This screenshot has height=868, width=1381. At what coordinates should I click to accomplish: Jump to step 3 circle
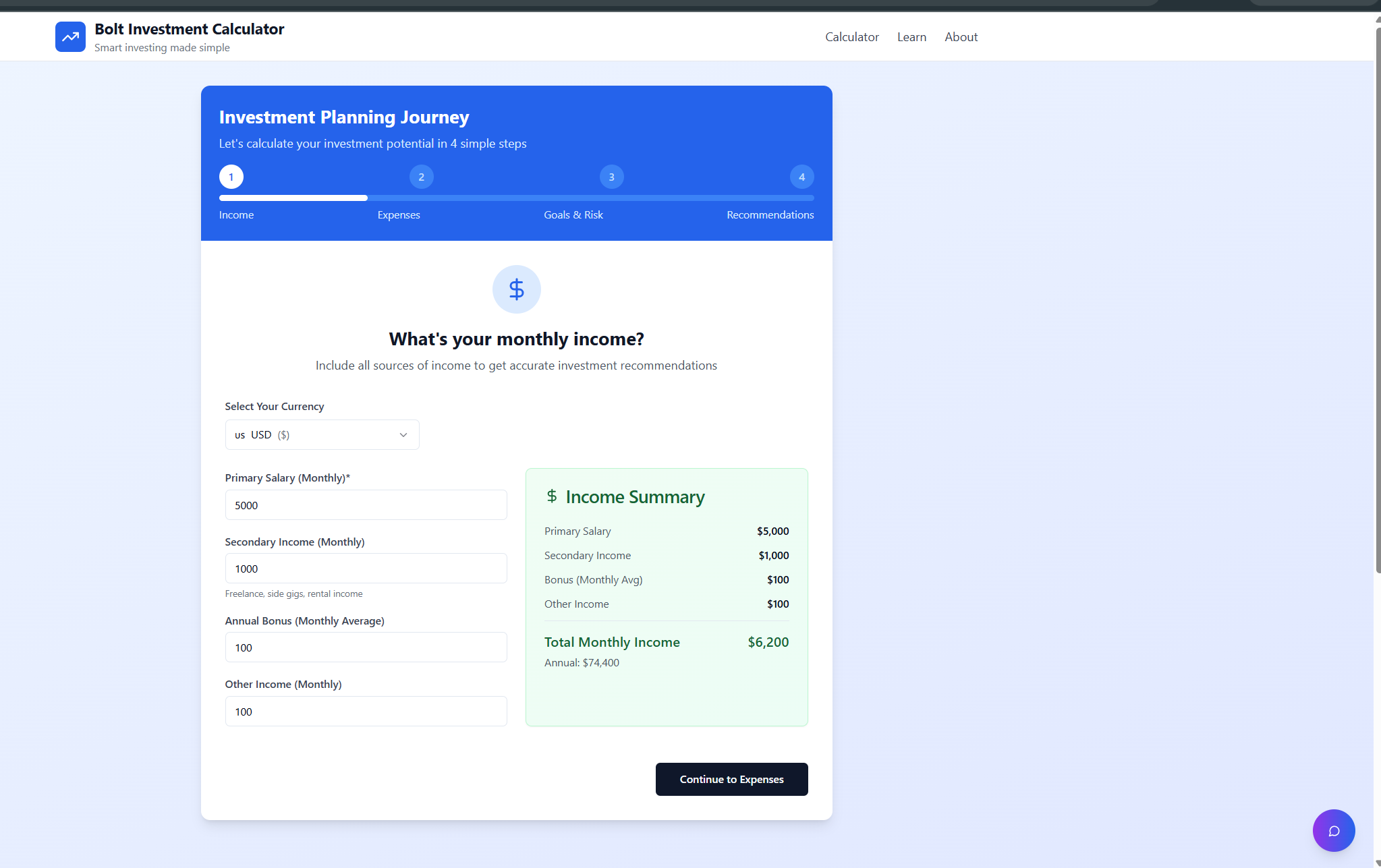coord(611,177)
